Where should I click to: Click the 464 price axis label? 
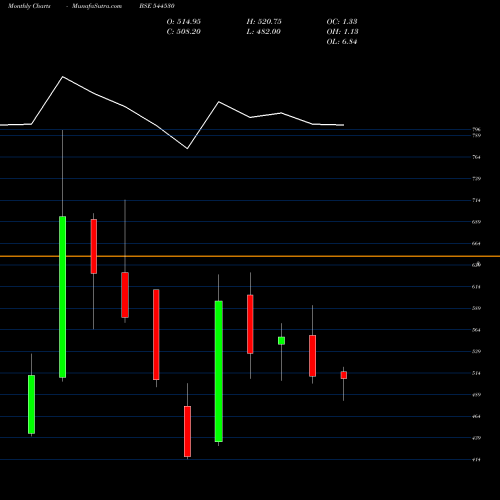(476, 416)
